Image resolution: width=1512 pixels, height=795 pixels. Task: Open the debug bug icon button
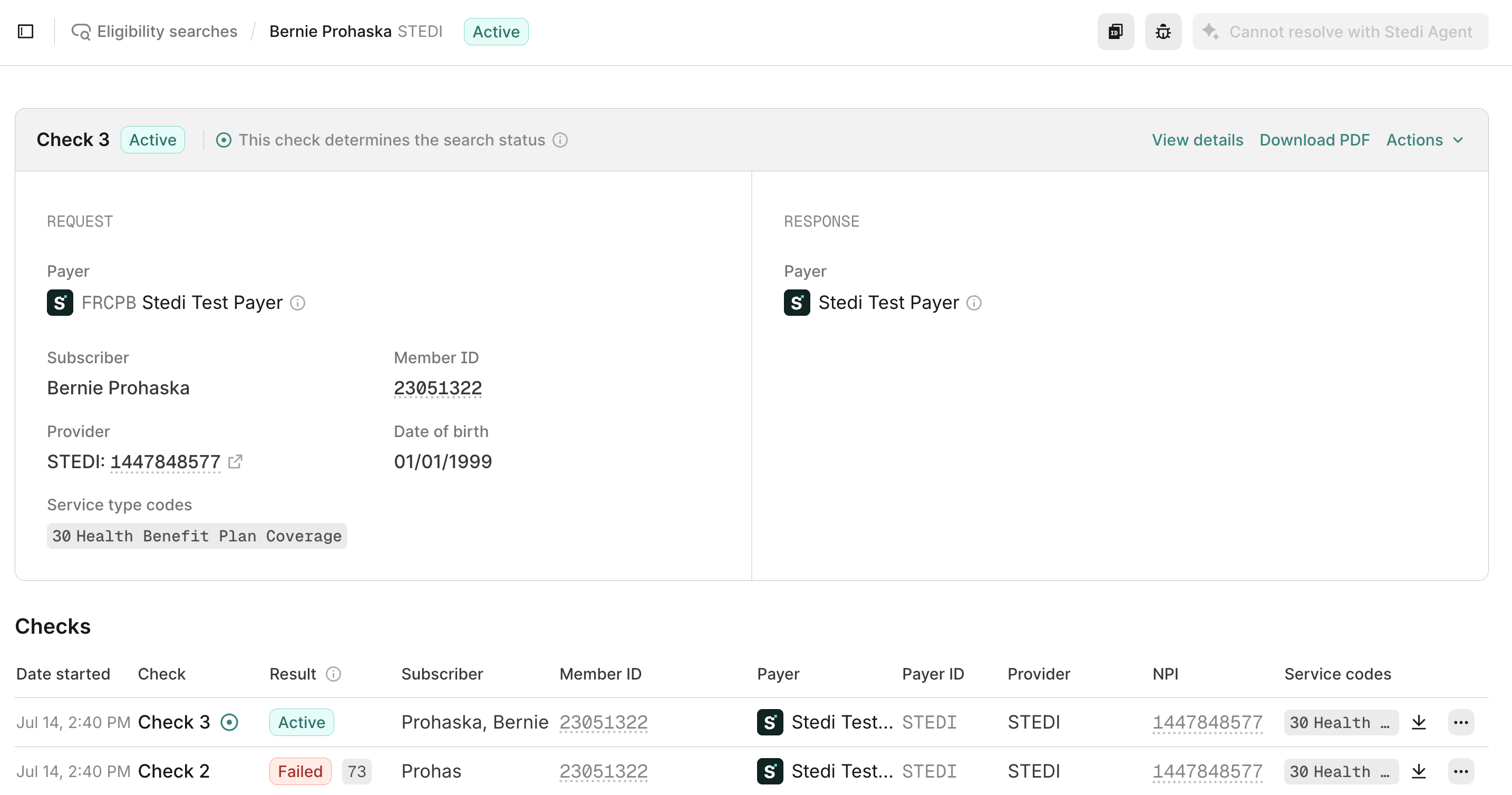(1163, 31)
